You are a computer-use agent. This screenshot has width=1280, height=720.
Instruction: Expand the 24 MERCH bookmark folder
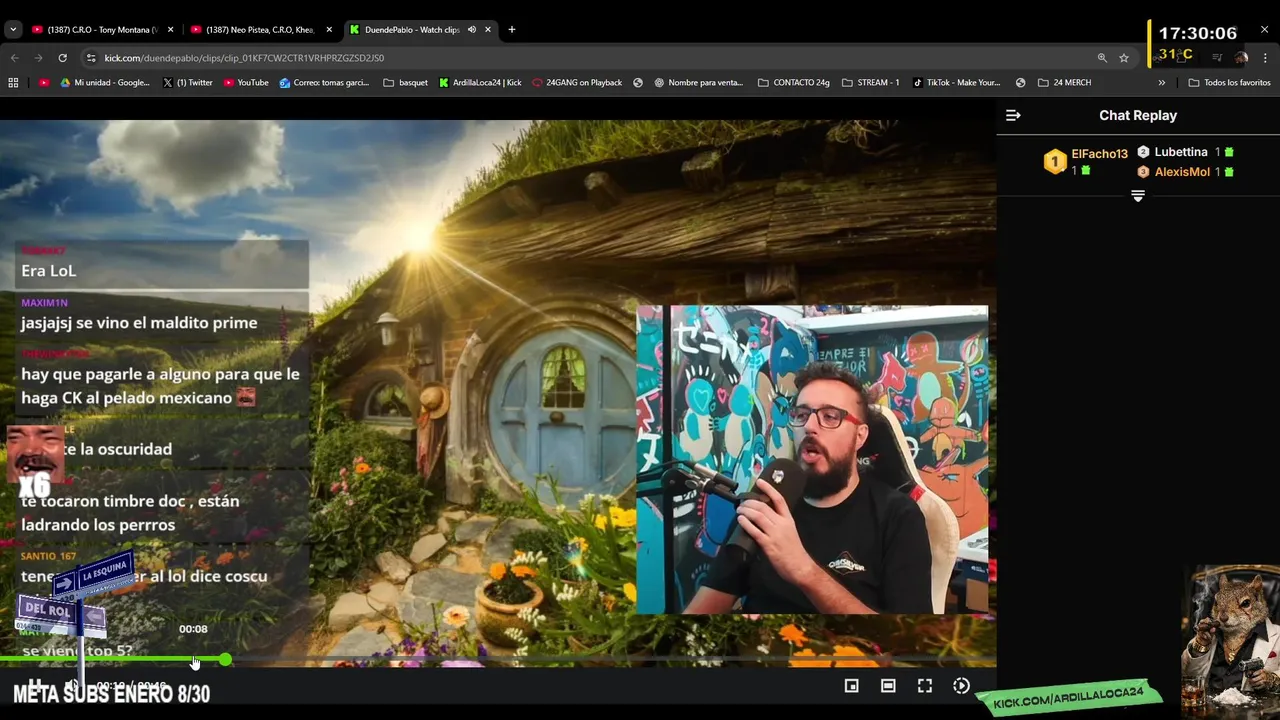pyautogui.click(x=1065, y=83)
